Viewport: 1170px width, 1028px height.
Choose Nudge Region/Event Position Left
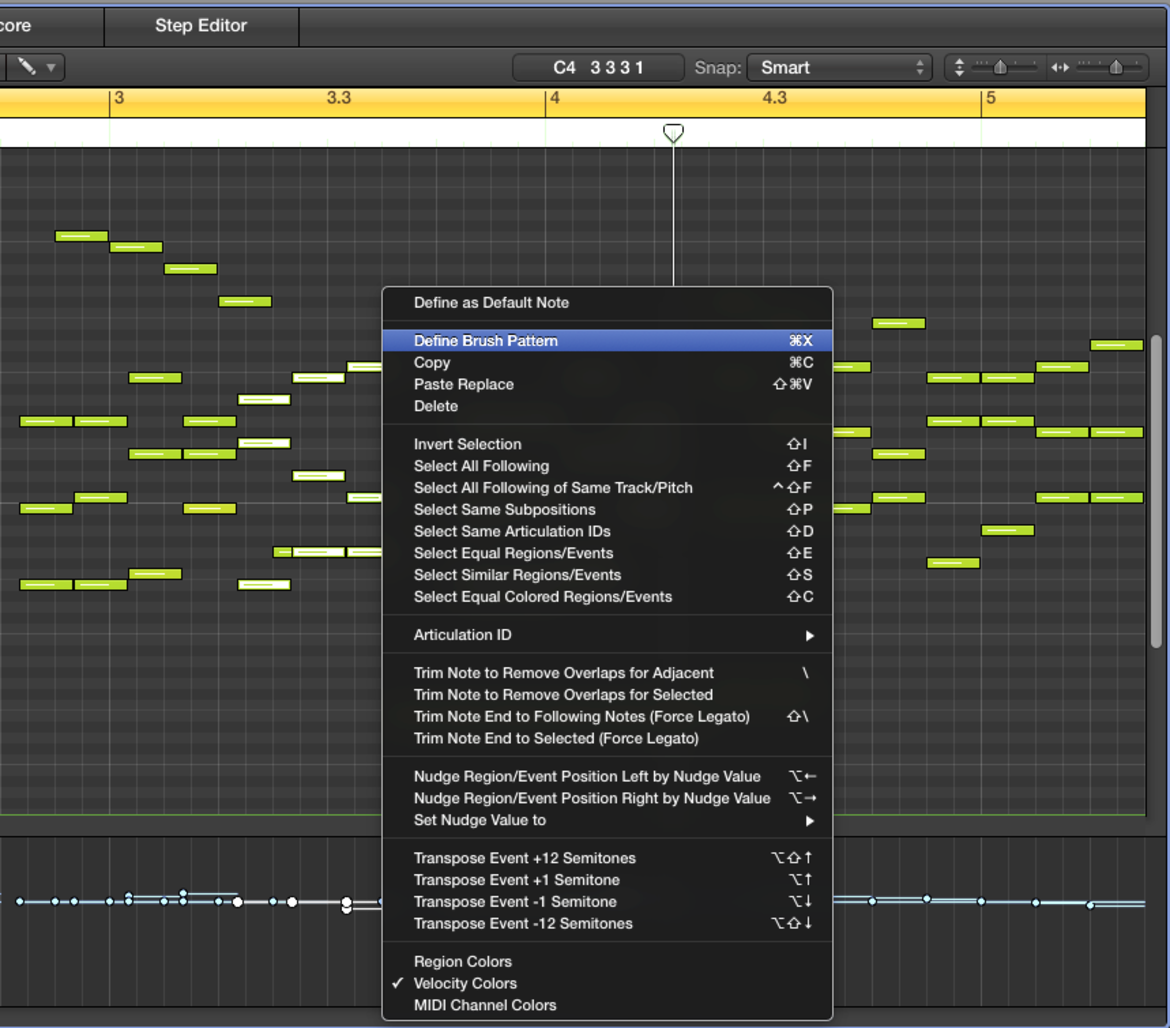(607, 777)
